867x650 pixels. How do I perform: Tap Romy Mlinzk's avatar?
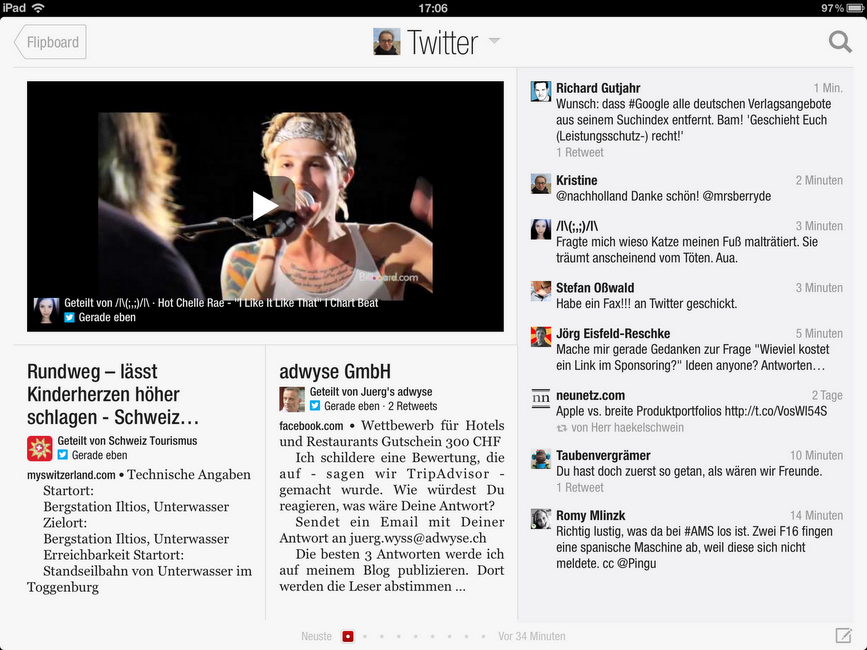pyautogui.click(x=541, y=518)
